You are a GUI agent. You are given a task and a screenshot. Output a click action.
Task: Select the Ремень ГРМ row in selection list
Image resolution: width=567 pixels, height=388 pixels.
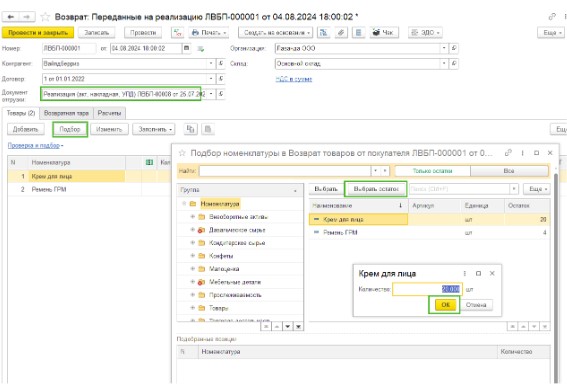429,233
